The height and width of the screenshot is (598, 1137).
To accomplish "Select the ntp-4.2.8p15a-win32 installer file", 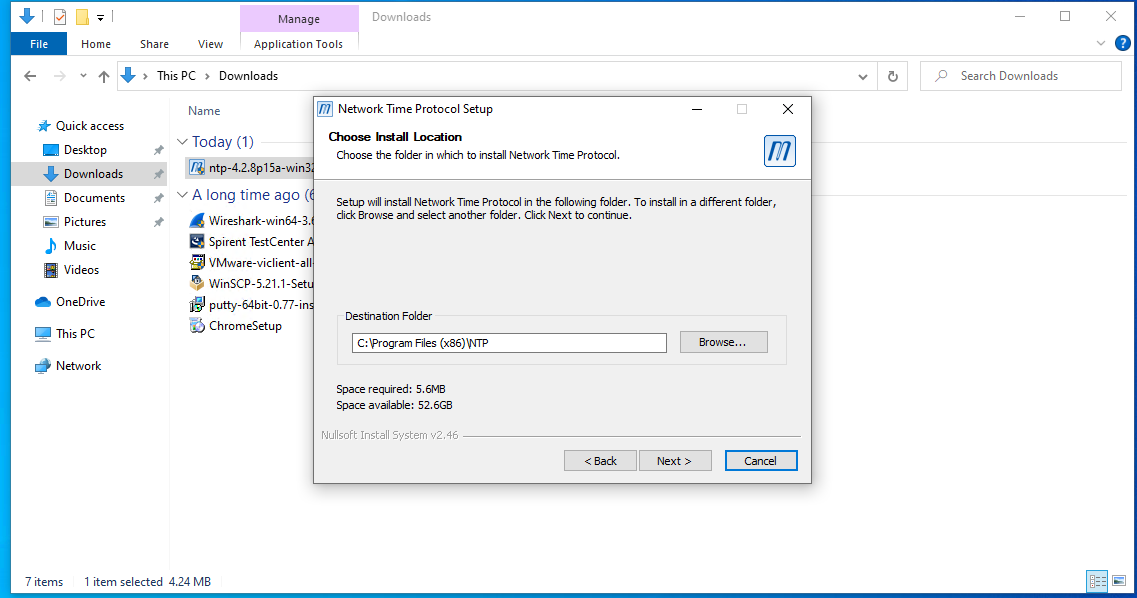I will [250, 168].
